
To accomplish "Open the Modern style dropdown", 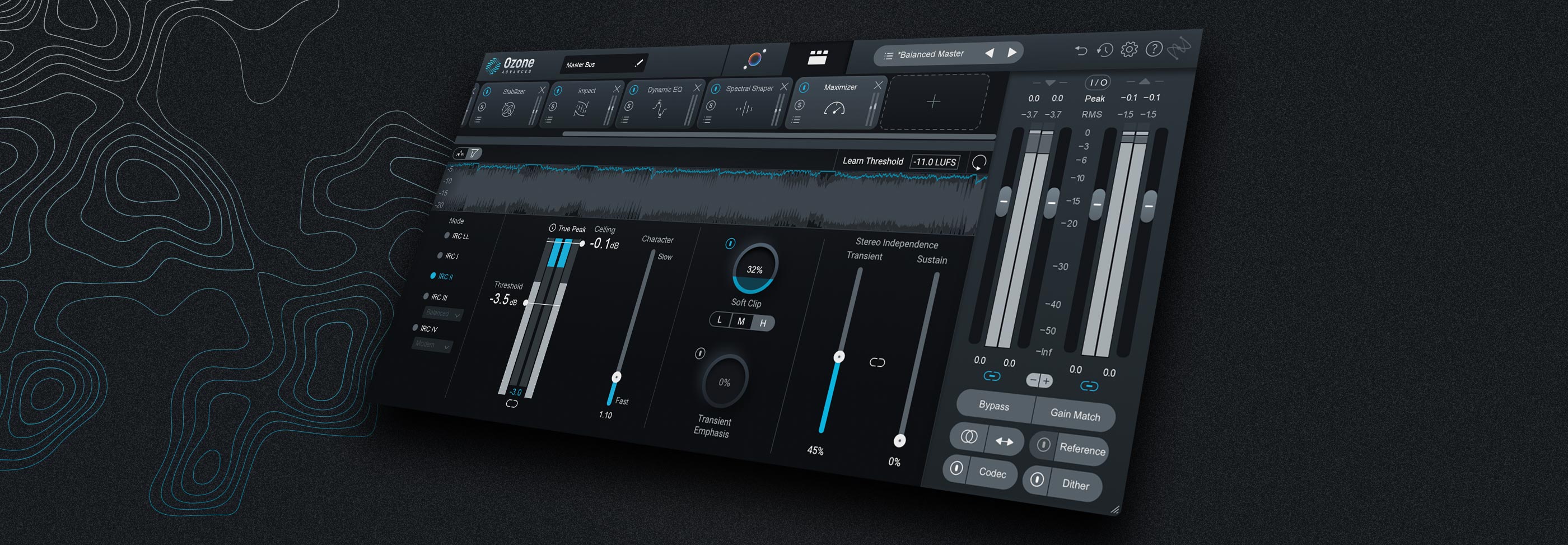I will [432, 345].
